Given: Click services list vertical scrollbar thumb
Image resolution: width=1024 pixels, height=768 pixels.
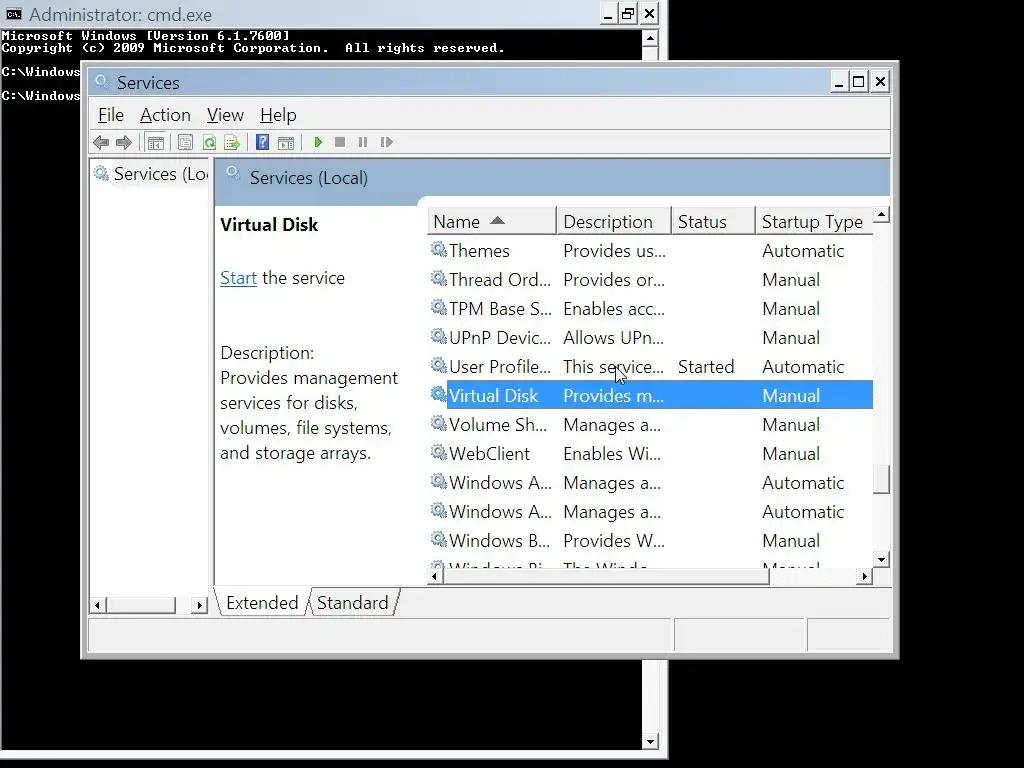Looking at the screenshot, I should pos(882,479).
